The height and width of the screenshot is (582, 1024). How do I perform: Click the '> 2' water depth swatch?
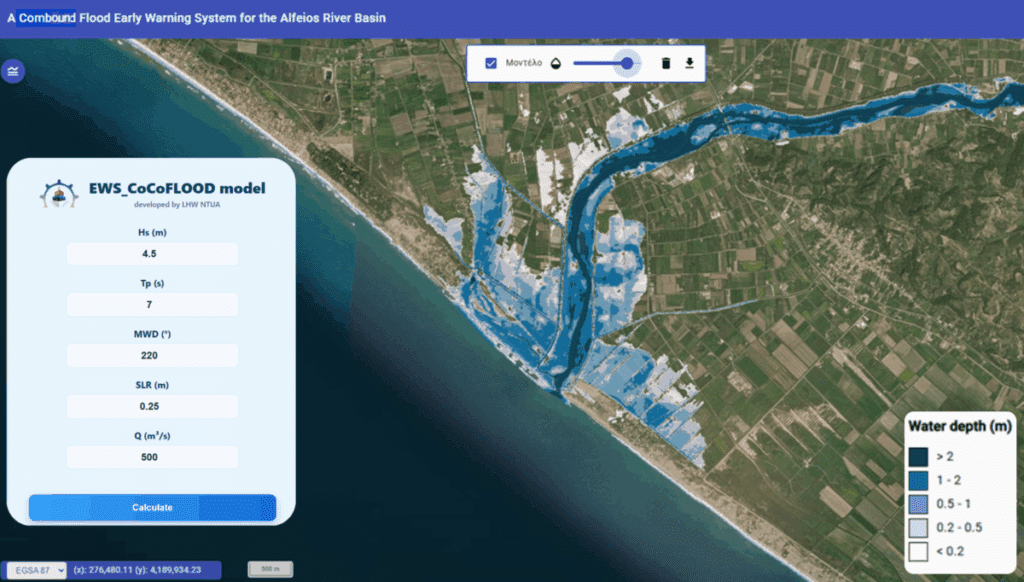click(918, 456)
